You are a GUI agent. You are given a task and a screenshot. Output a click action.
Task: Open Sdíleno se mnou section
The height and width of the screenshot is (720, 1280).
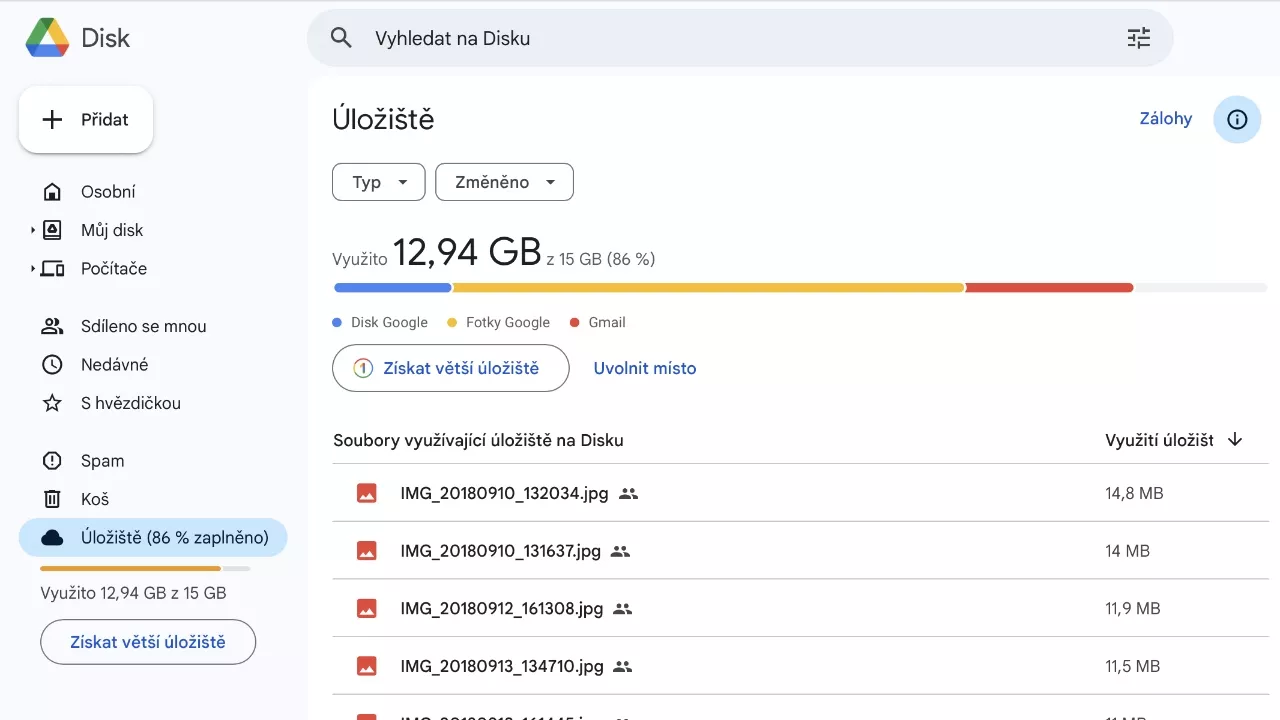tap(143, 326)
